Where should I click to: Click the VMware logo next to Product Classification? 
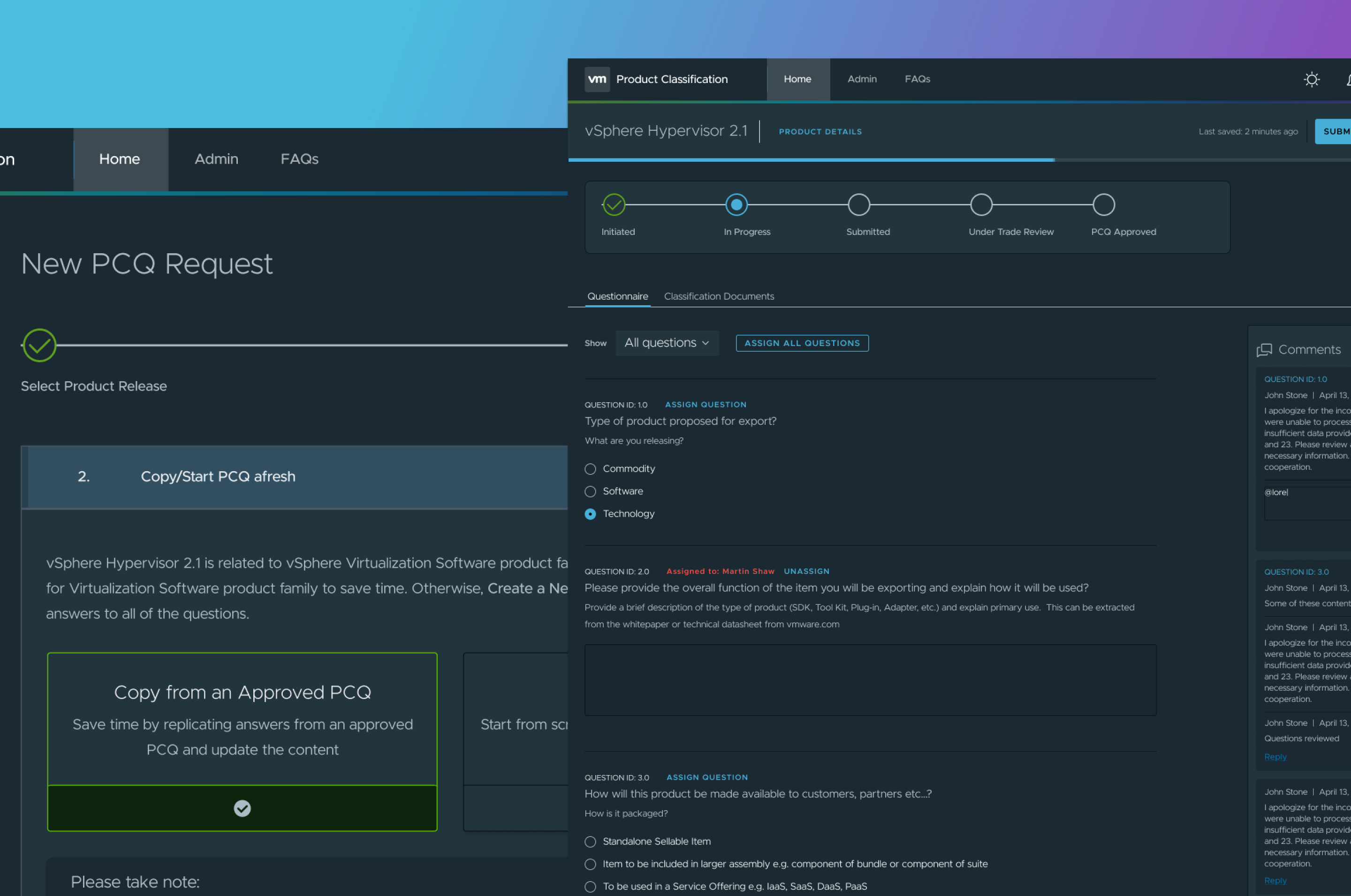(597, 79)
